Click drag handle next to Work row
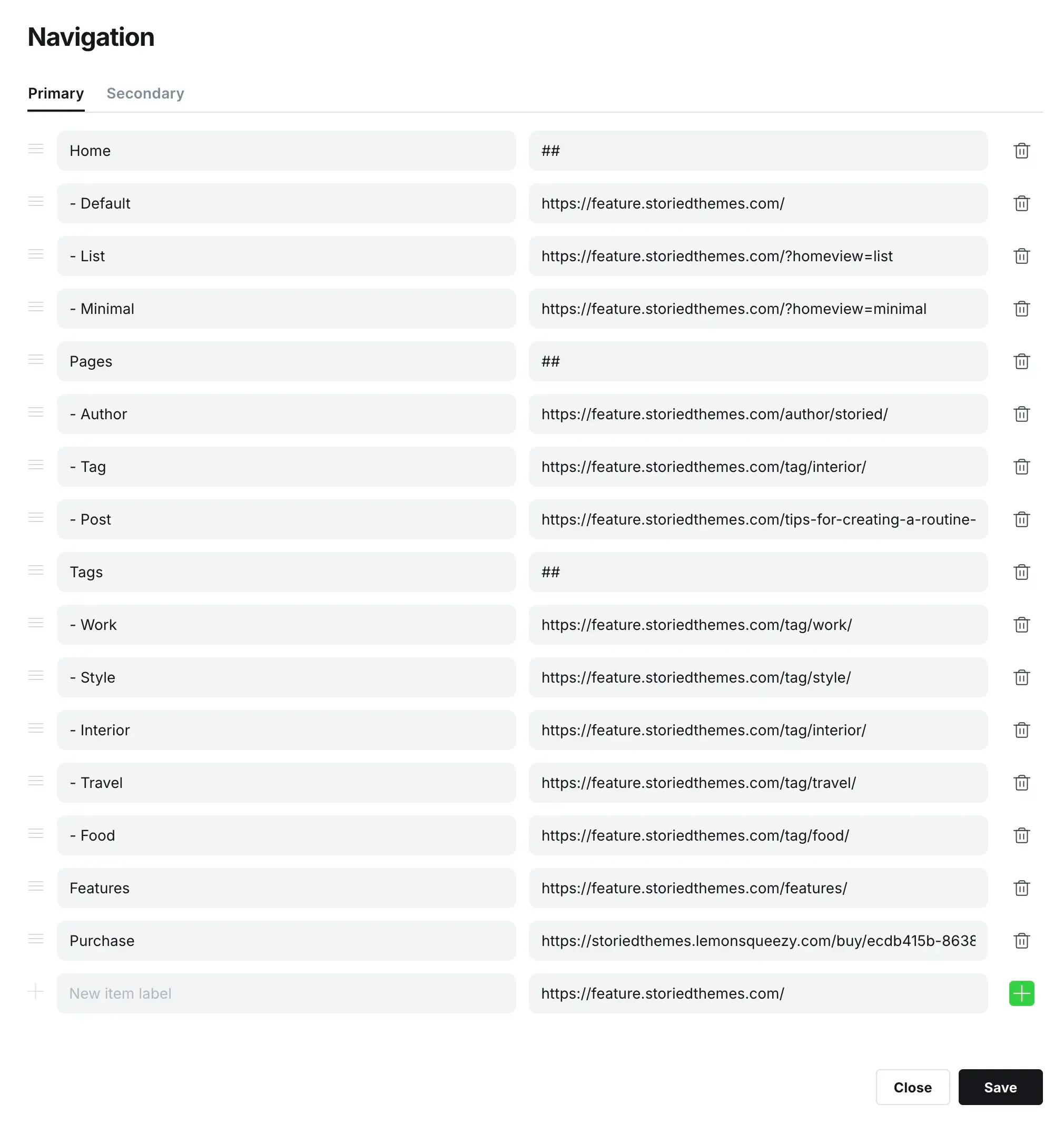The width and height of the screenshot is (1064, 1124). [x=36, y=623]
